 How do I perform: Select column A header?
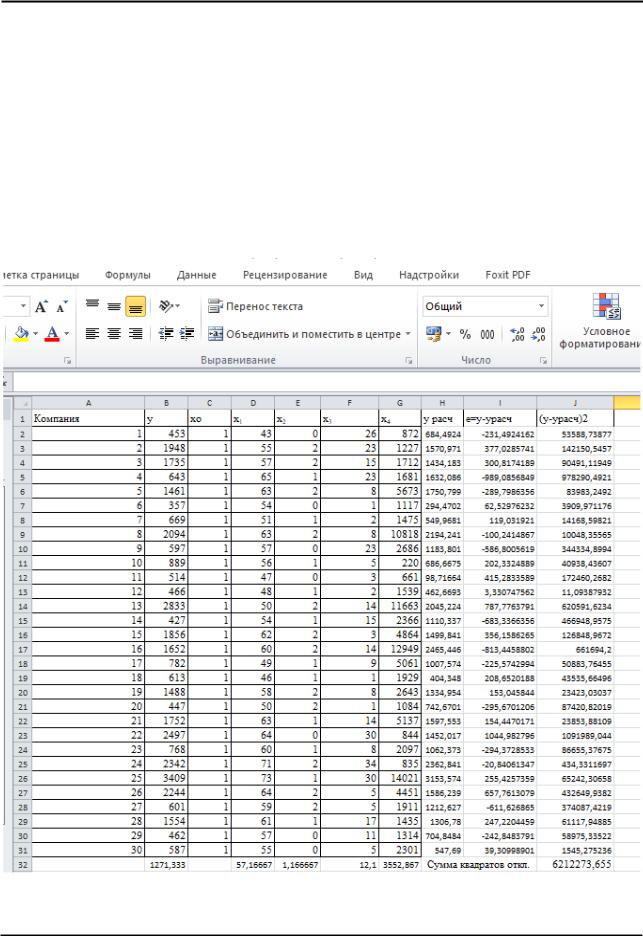pyautogui.click(x=88, y=404)
